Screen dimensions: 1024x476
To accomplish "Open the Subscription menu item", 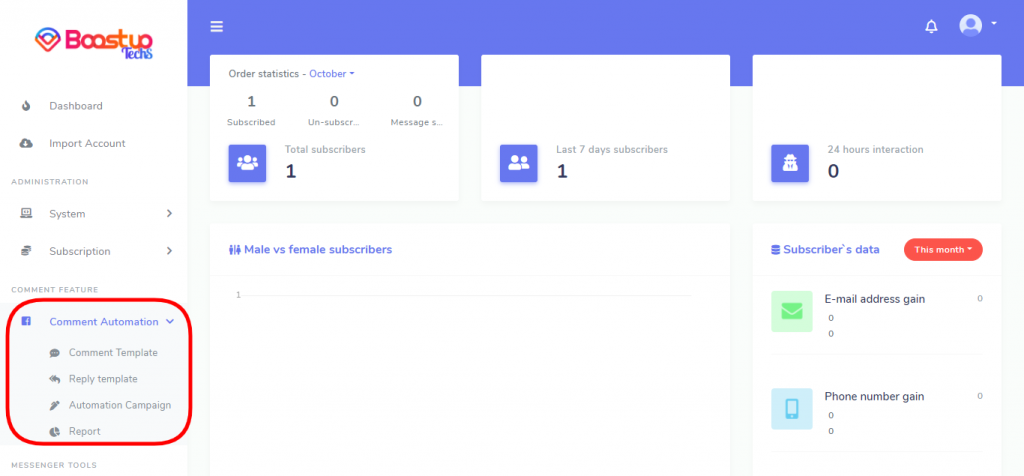I will coord(80,251).
